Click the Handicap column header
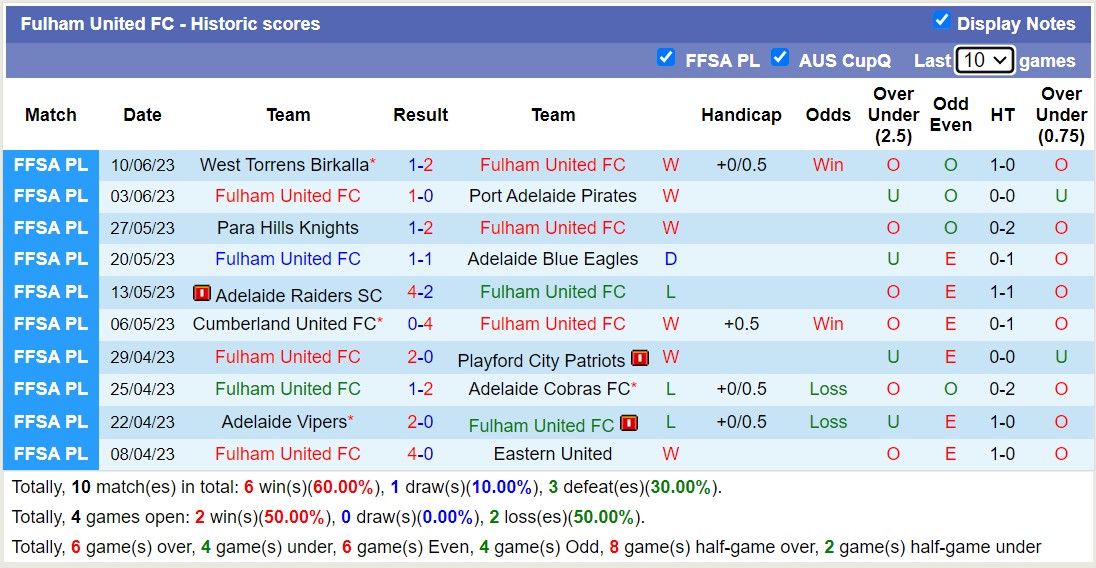Viewport: 1096px width, 568px height. [741, 115]
